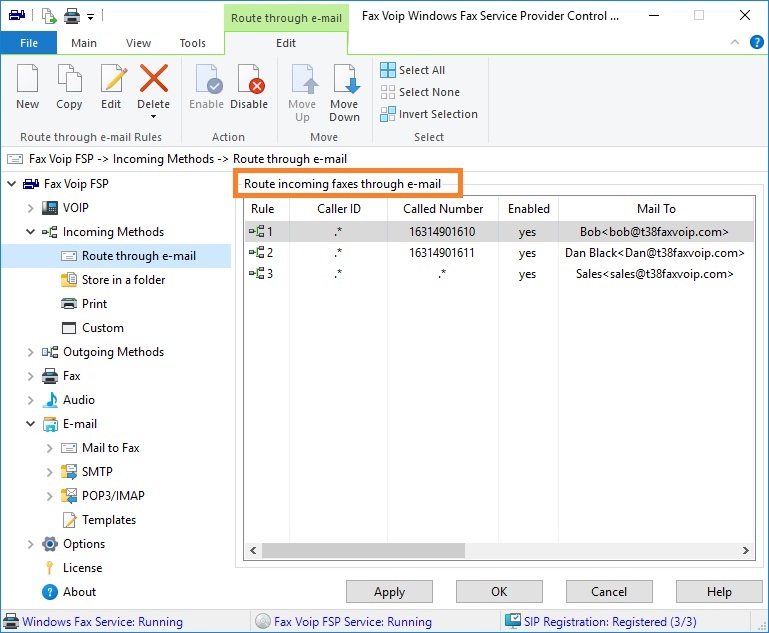Expand the Mail to Fax node
This screenshot has height=633, width=769.
pyautogui.click(x=49, y=448)
